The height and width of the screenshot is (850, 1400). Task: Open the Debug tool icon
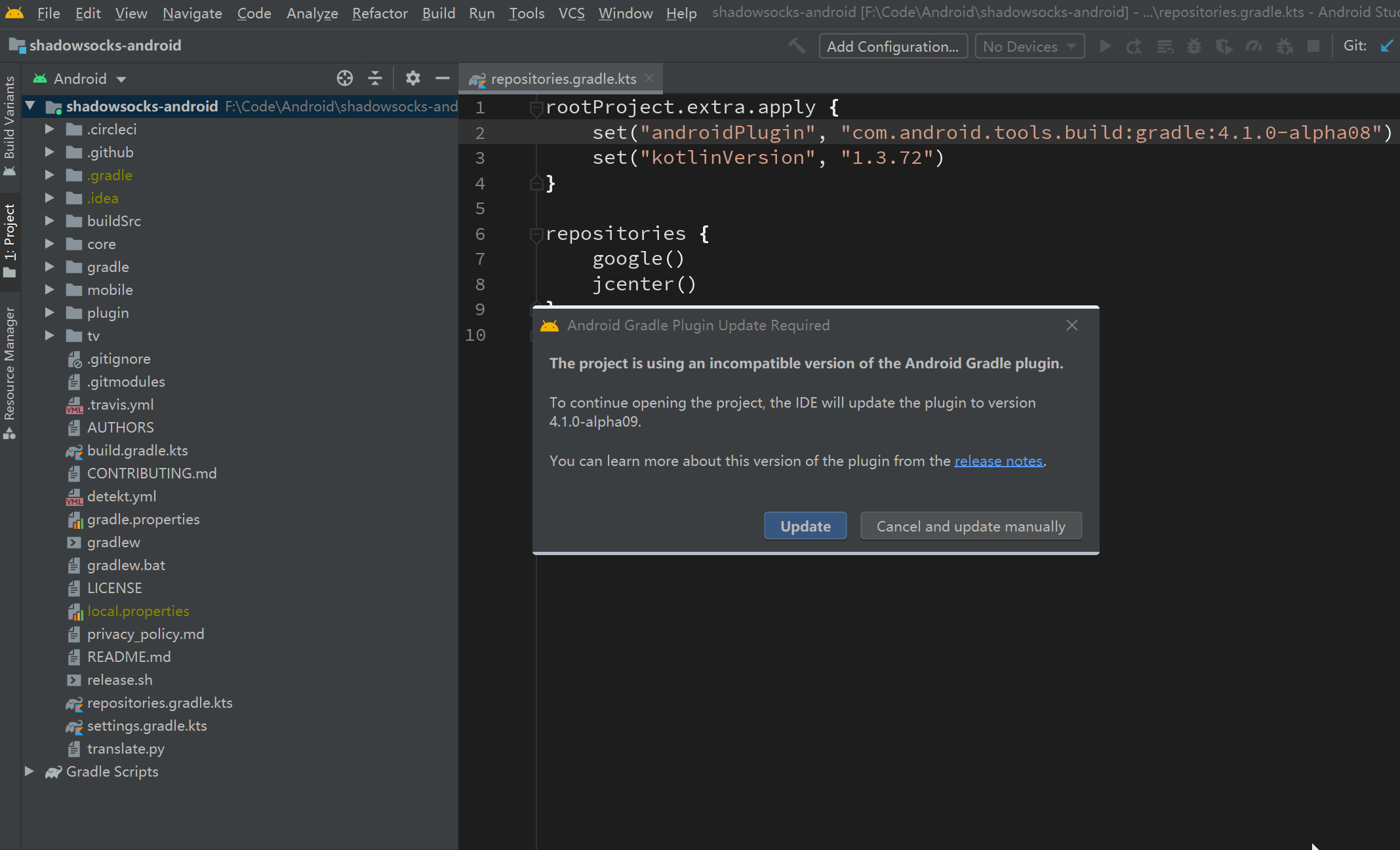1195,46
